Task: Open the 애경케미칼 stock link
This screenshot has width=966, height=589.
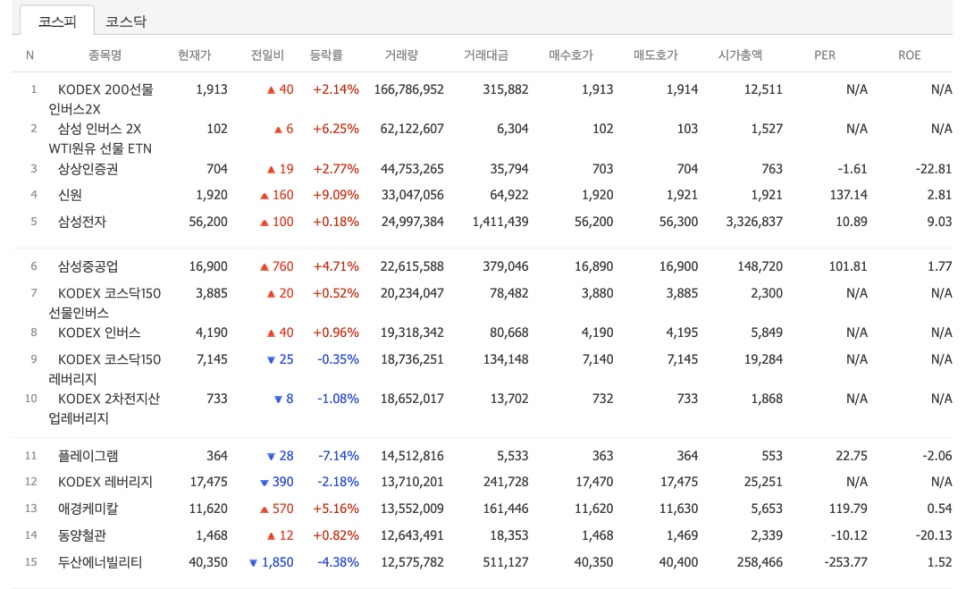Action: 87,508
